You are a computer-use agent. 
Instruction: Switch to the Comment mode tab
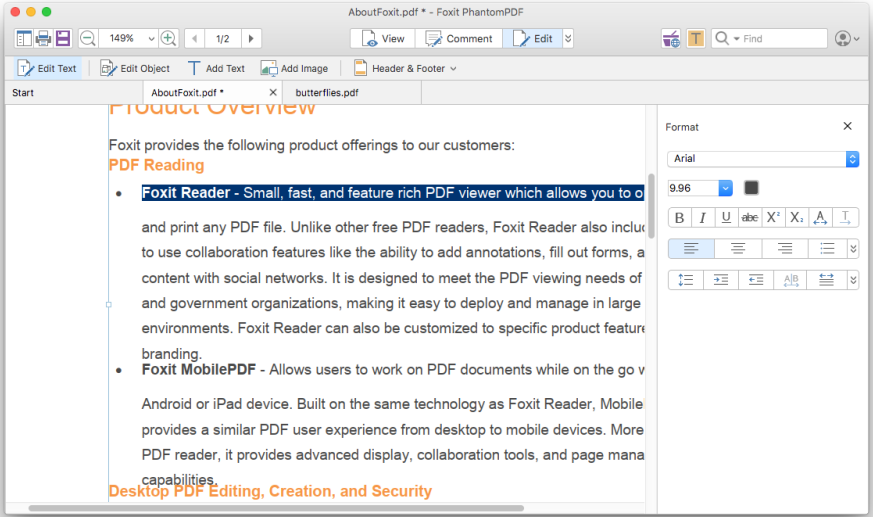point(459,38)
